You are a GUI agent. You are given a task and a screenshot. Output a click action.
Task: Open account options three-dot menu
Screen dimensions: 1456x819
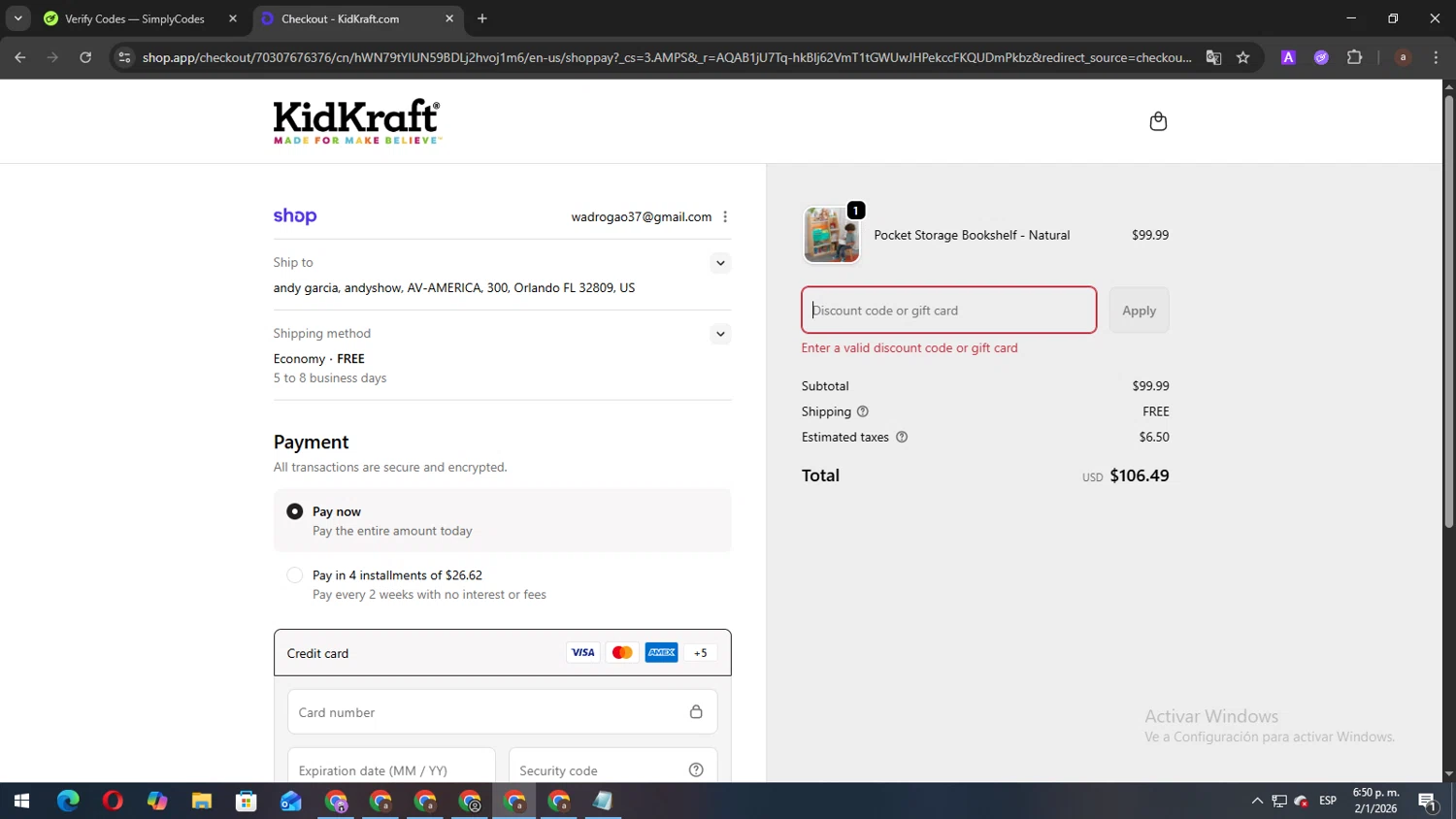coord(725,217)
